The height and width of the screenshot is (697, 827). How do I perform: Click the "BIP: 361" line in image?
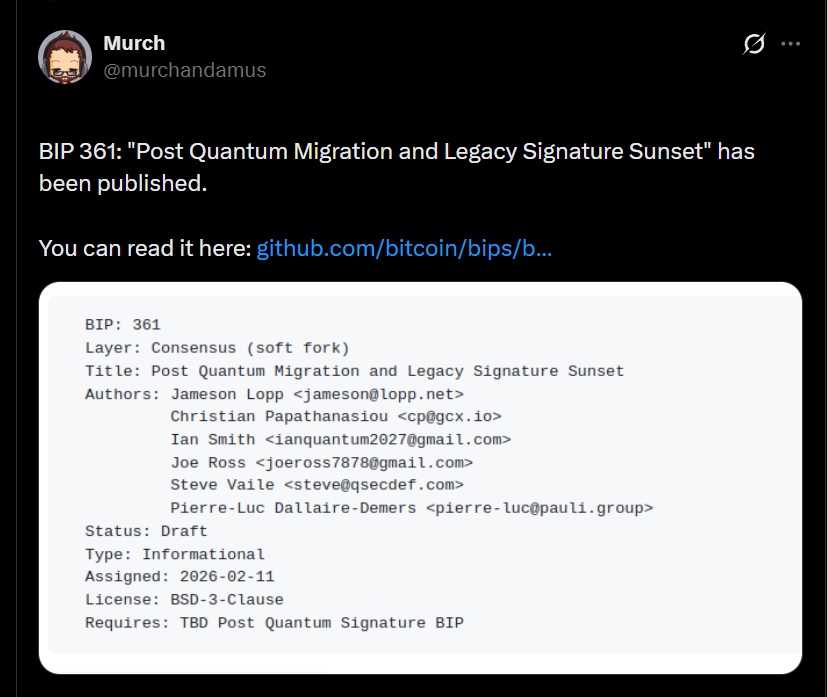coord(123,325)
